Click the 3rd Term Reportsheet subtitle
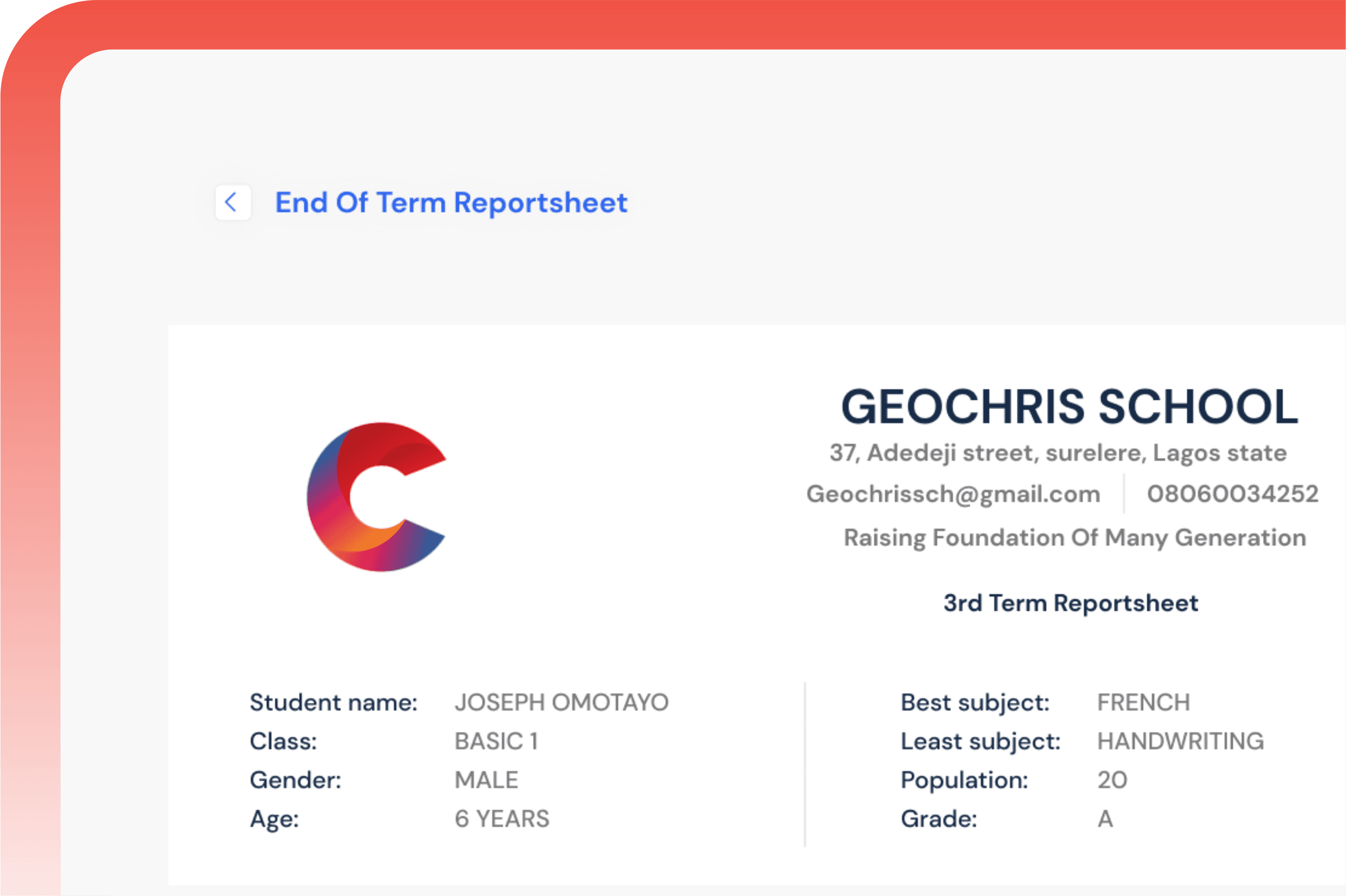Screen dimensions: 1346x896 coord(1071,603)
